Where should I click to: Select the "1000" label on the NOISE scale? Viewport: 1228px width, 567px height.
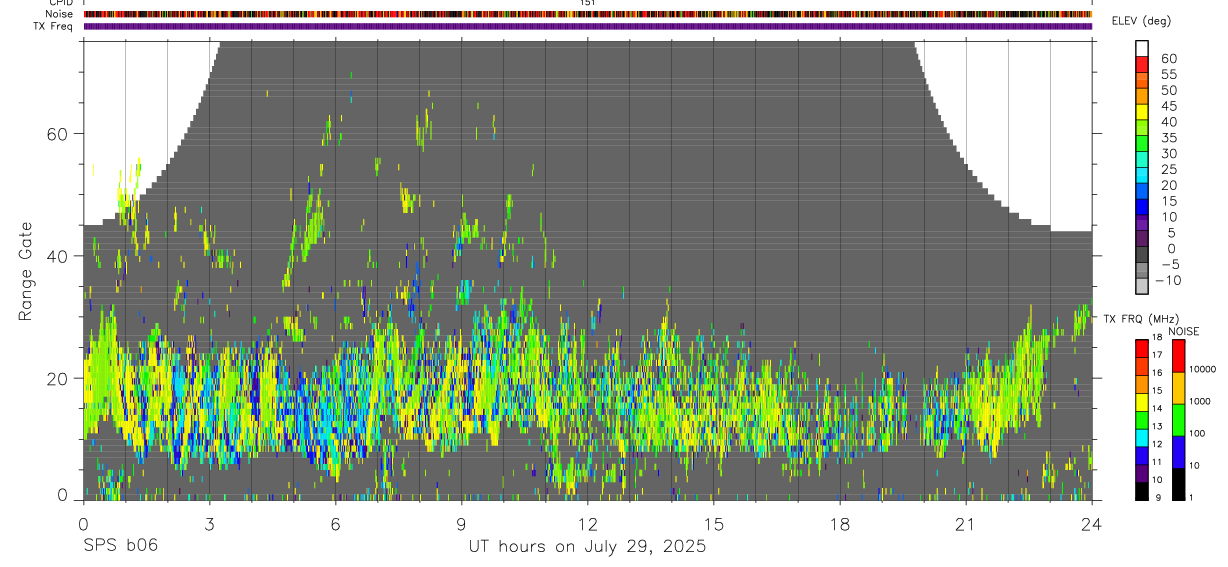click(x=1199, y=401)
